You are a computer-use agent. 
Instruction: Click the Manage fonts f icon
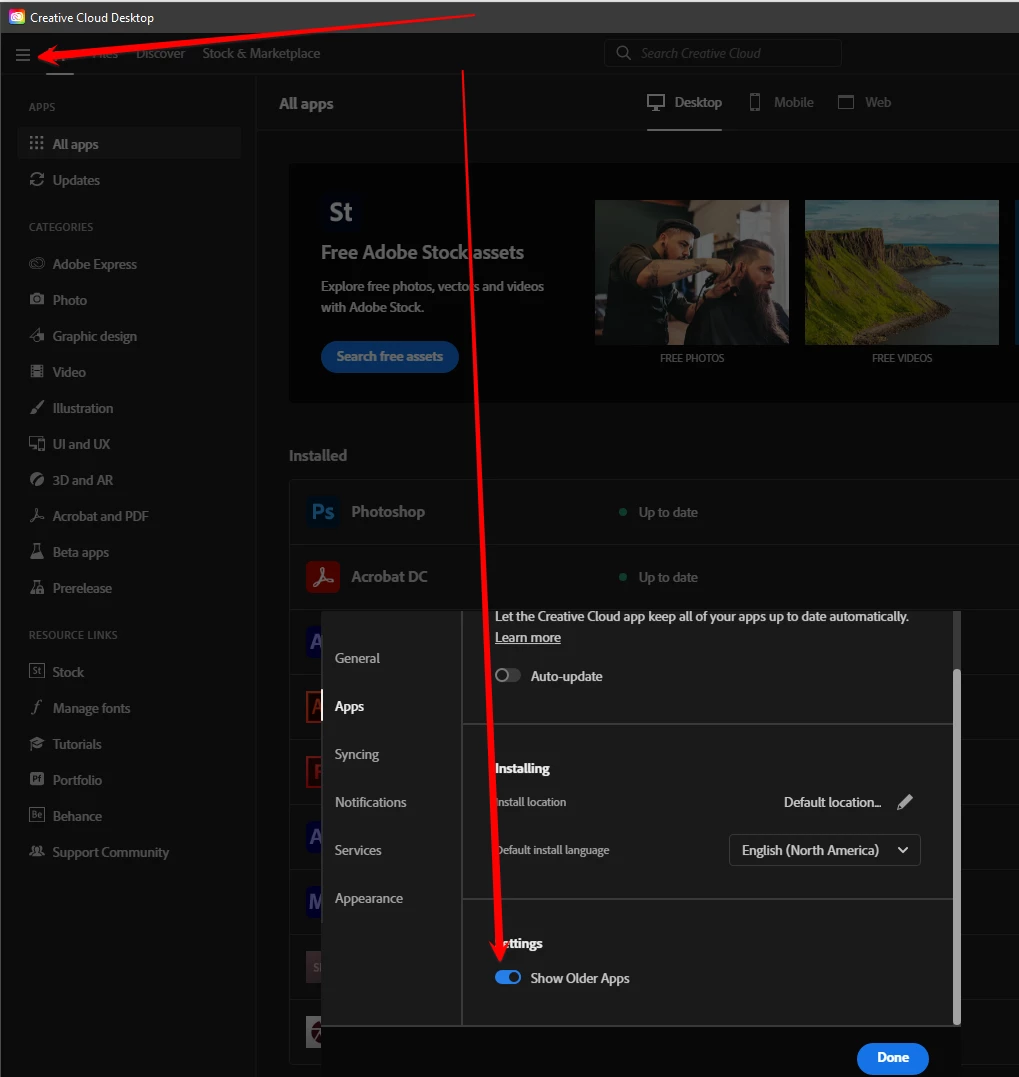36,707
